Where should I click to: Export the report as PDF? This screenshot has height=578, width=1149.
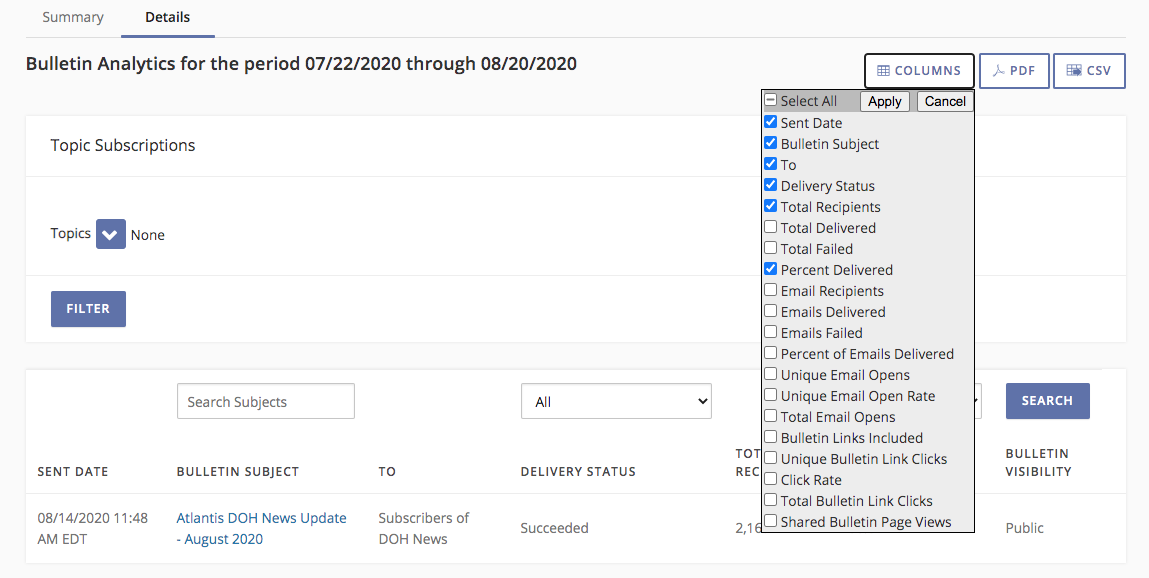pyautogui.click(x=1013, y=70)
